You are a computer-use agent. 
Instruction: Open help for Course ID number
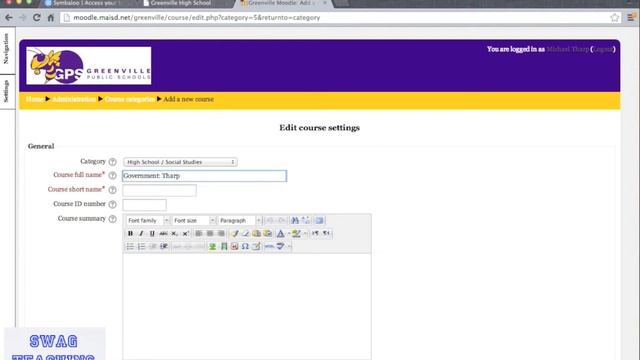(x=113, y=204)
